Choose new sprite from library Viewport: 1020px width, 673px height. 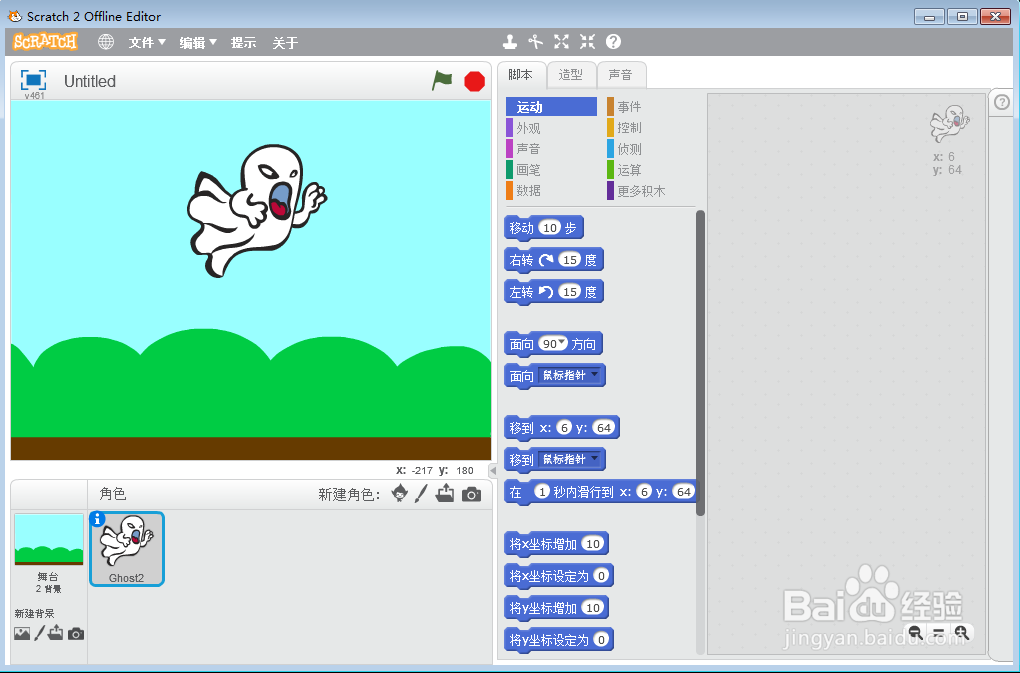[x=400, y=494]
